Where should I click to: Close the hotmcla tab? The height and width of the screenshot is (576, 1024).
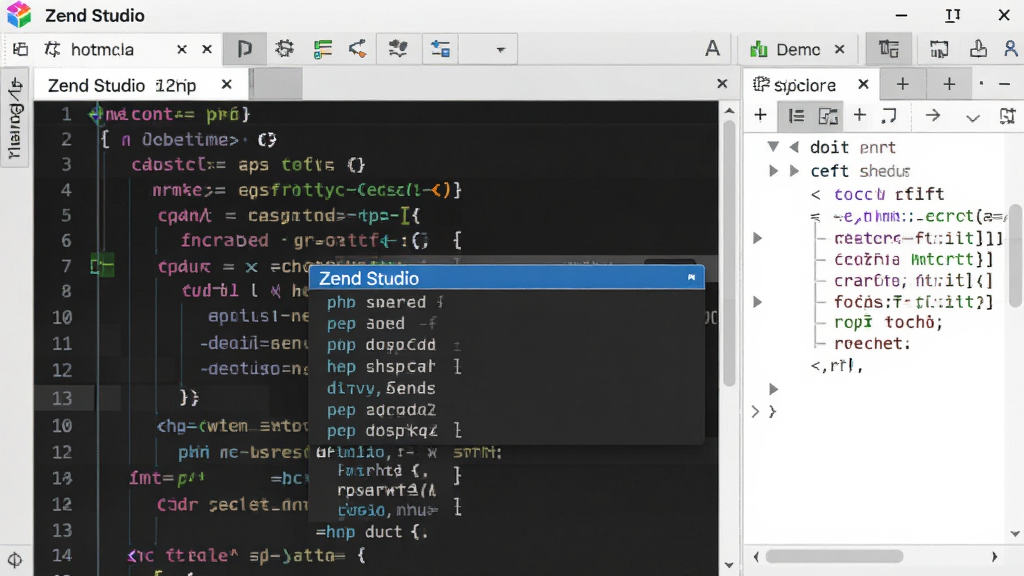(x=182, y=50)
